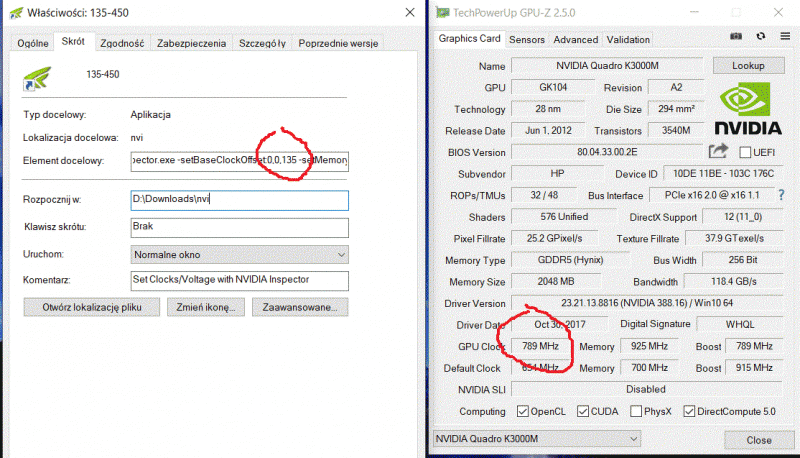Click the 'Element docelowy' input field
This screenshot has width=800, height=458.
click(239, 161)
